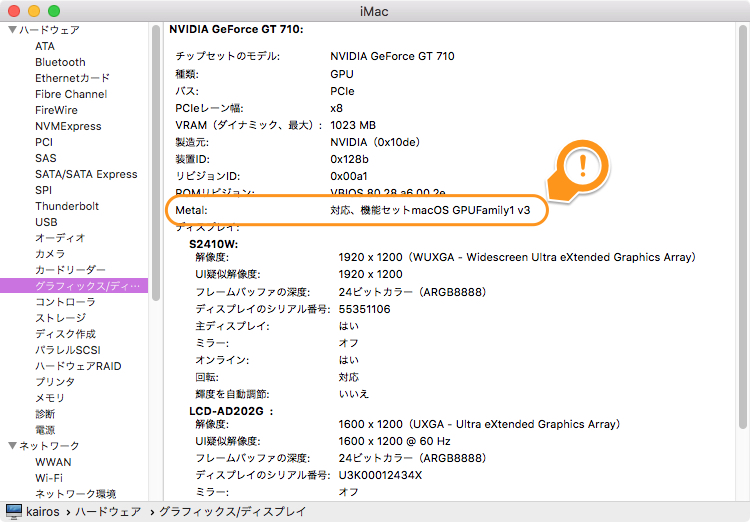The width and height of the screenshot is (750, 522).
Task: Click グラフィックス/ディスプレイ in the path bar
Action: [x=232, y=511]
